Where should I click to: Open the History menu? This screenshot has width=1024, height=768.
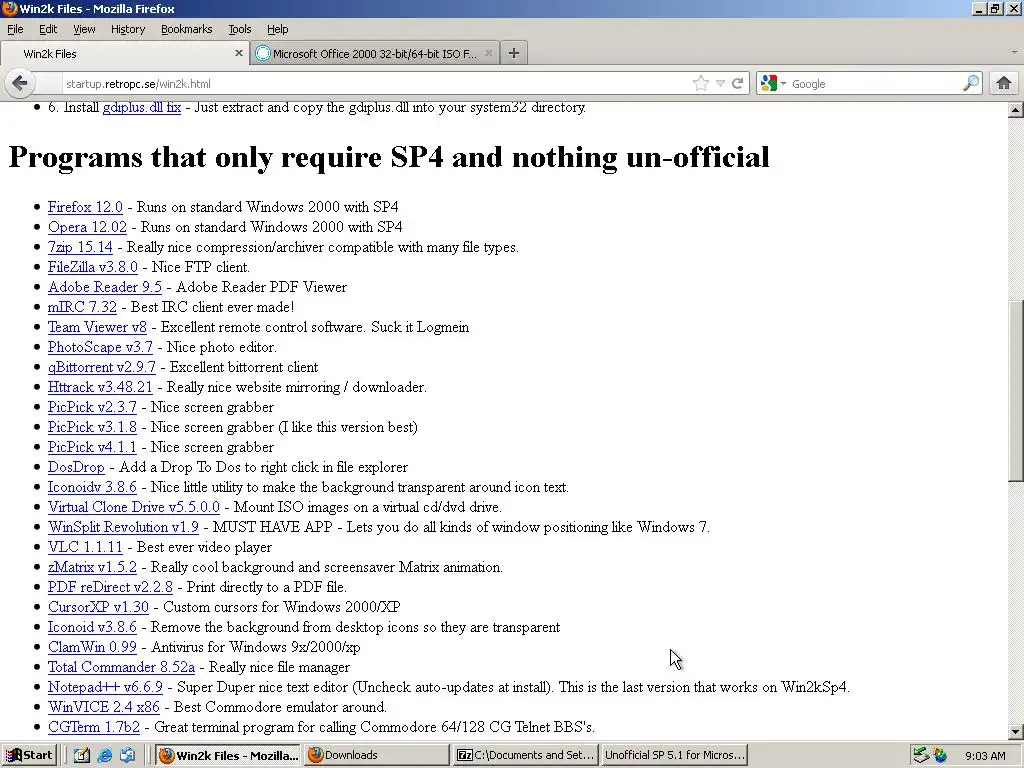[127, 29]
